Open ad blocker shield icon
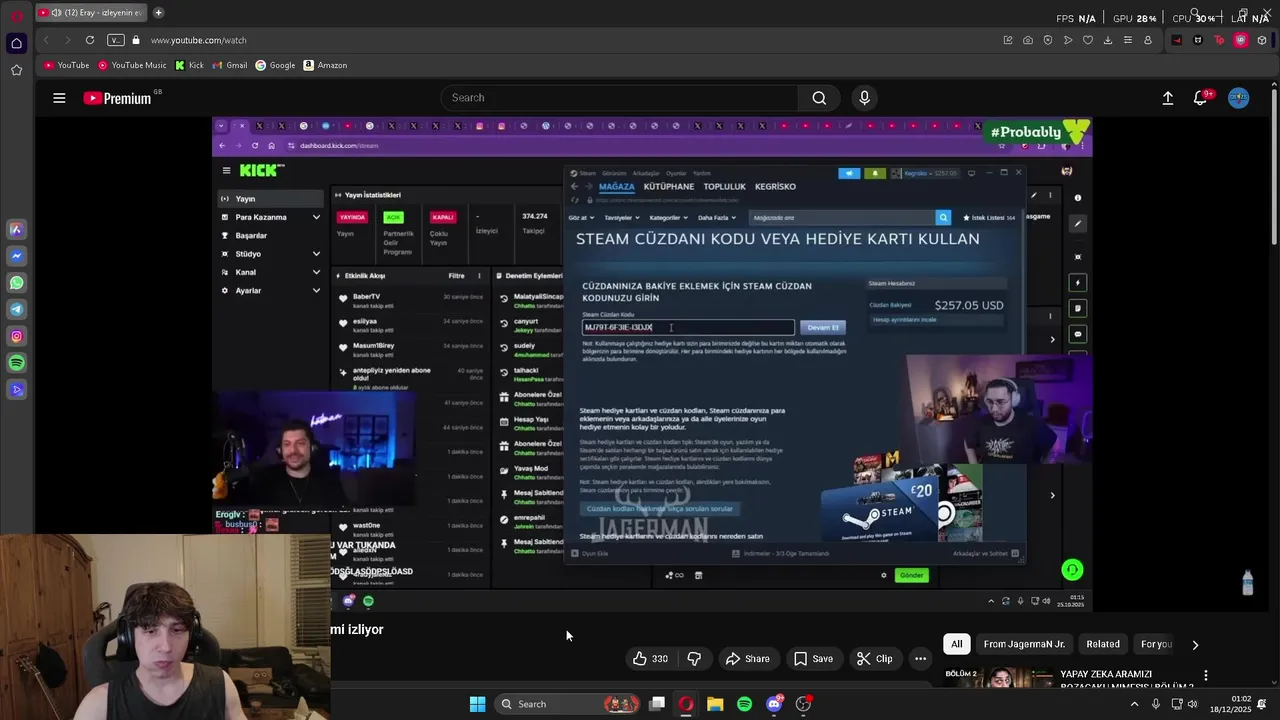Viewport: 1280px width, 720px height. tap(1048, 40)
